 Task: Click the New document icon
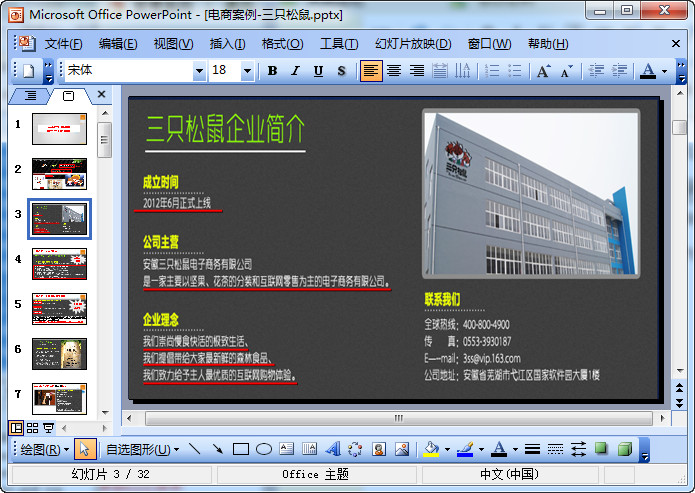click(28, 71)
